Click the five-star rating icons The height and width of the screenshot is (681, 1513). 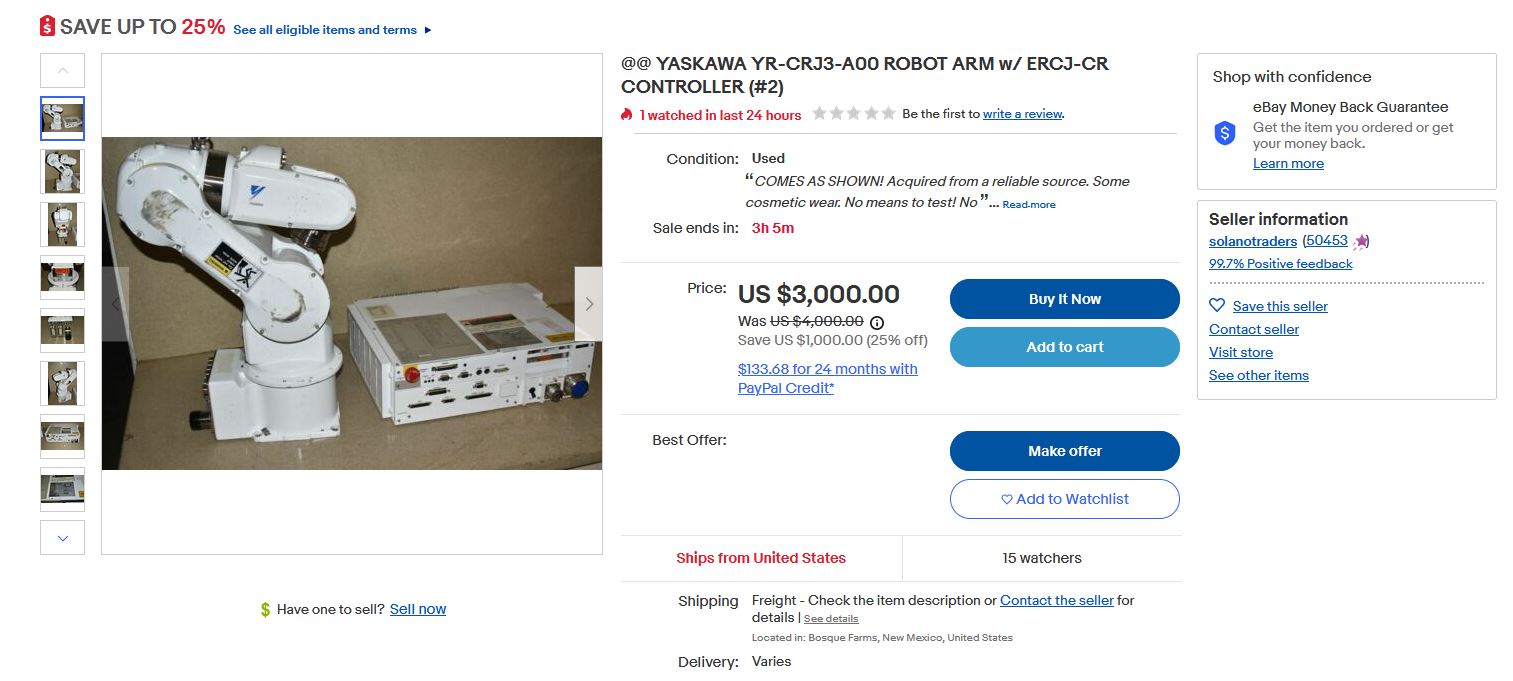click(x=853, y=114)
